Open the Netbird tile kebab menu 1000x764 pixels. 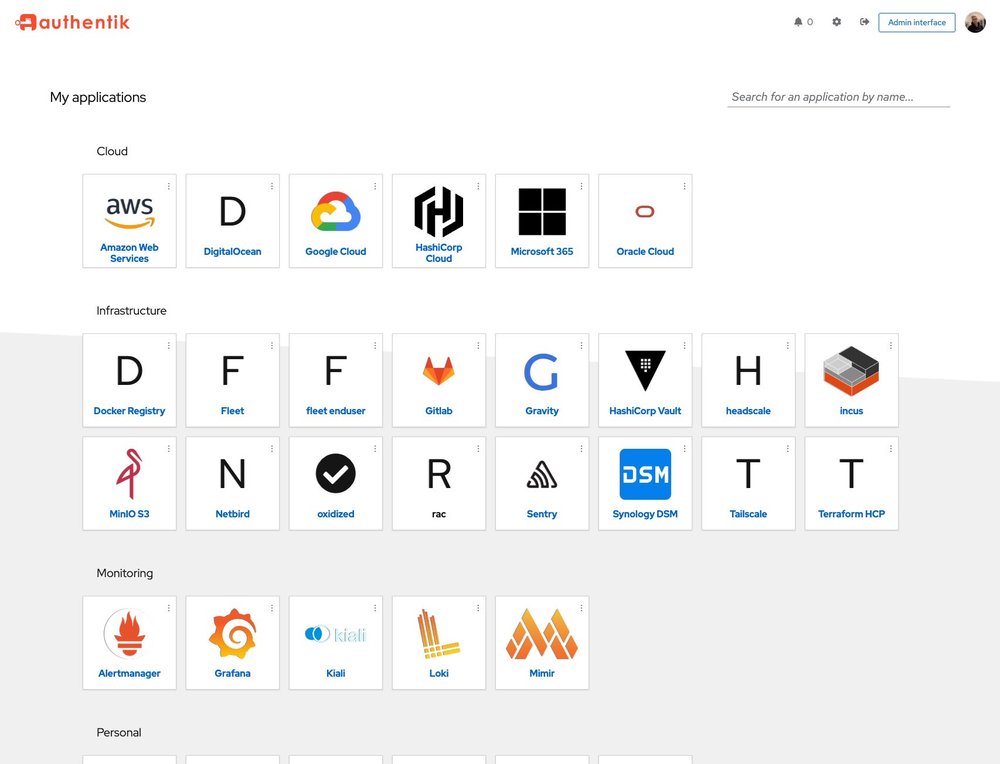pyautogui.click(x=272, y=449)
